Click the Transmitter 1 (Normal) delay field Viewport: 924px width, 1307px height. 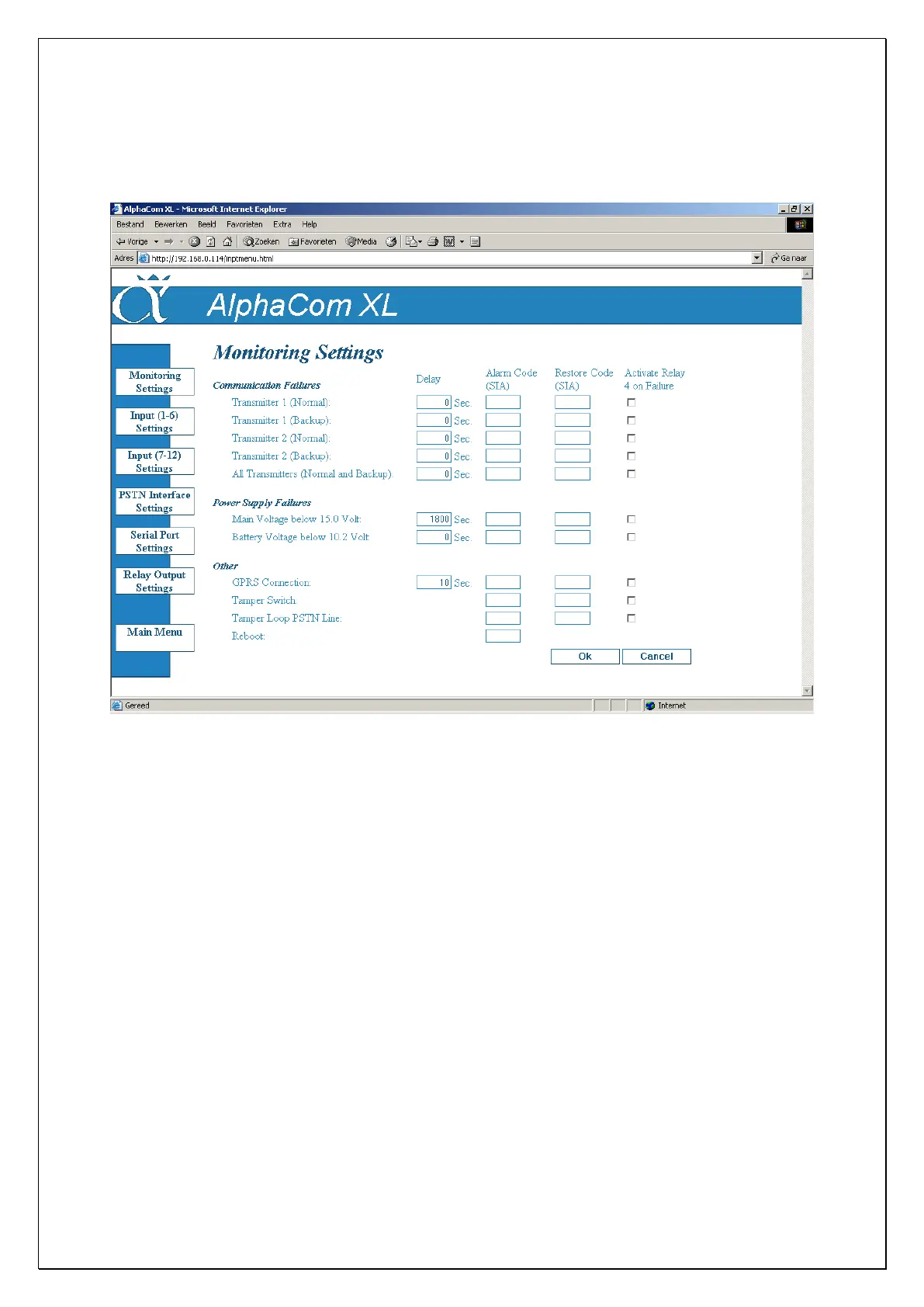click(434, 402)
